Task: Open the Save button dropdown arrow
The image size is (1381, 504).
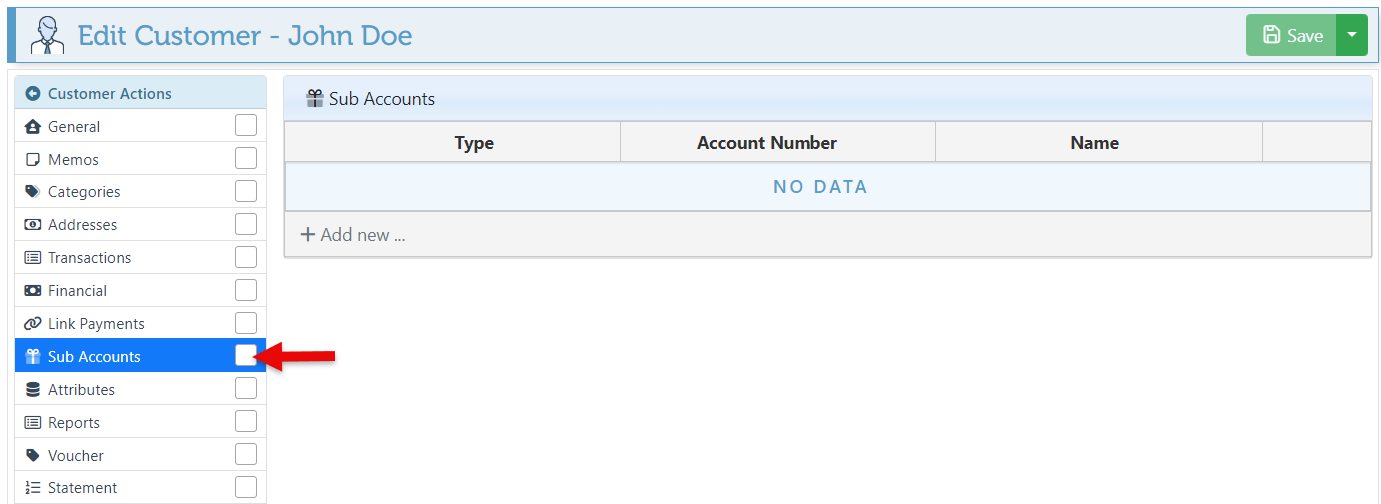Action: 1352,35
